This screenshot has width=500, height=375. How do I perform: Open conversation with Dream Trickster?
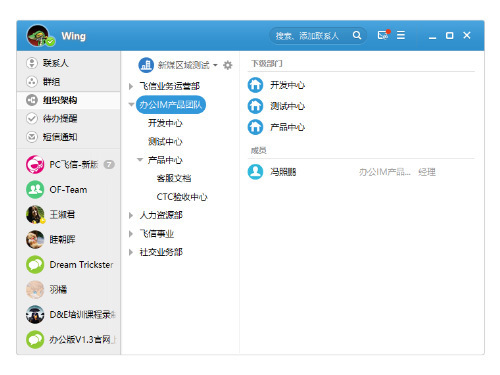69,265
